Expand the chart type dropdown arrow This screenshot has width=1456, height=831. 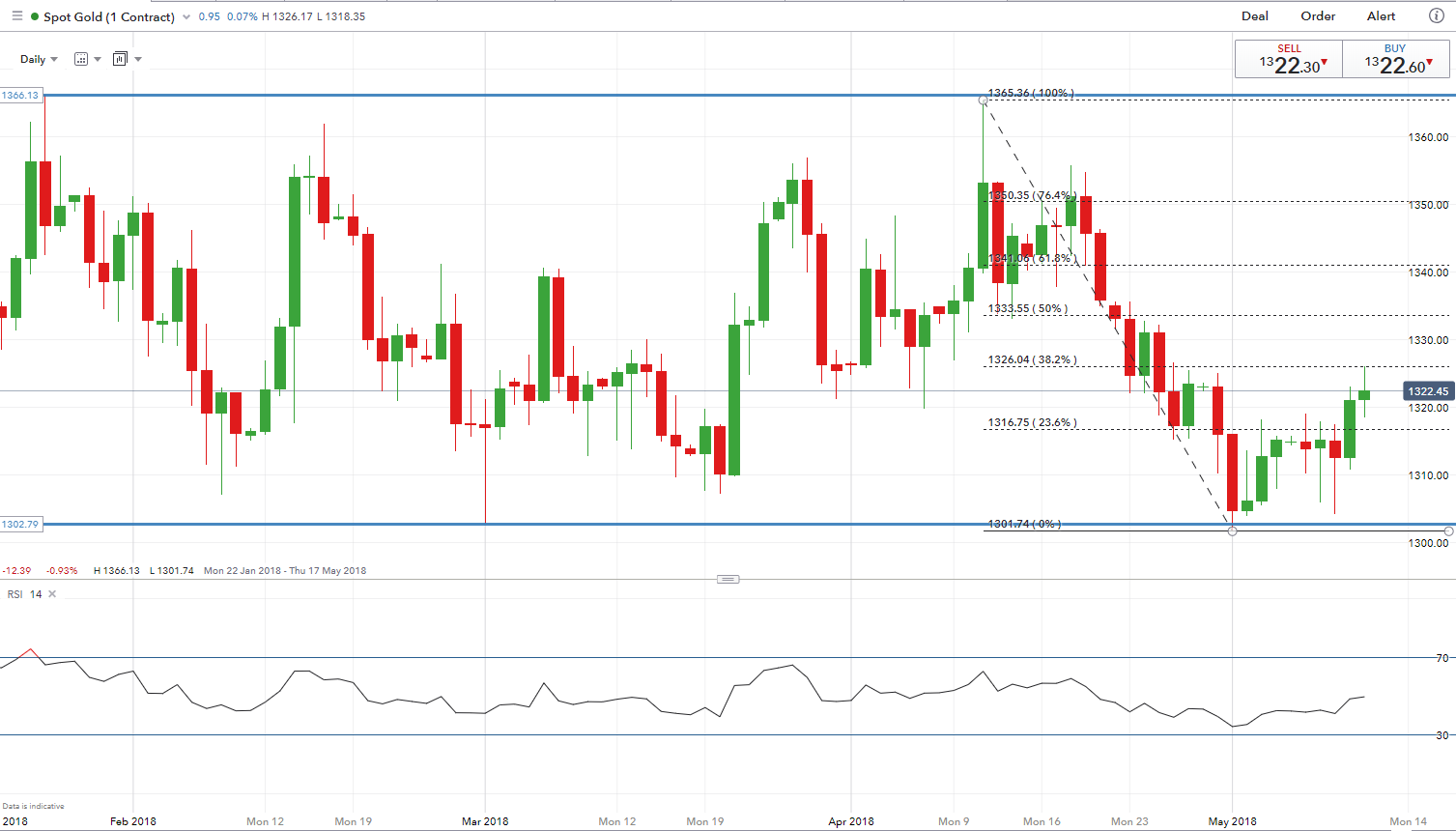[x=98, y=59]
